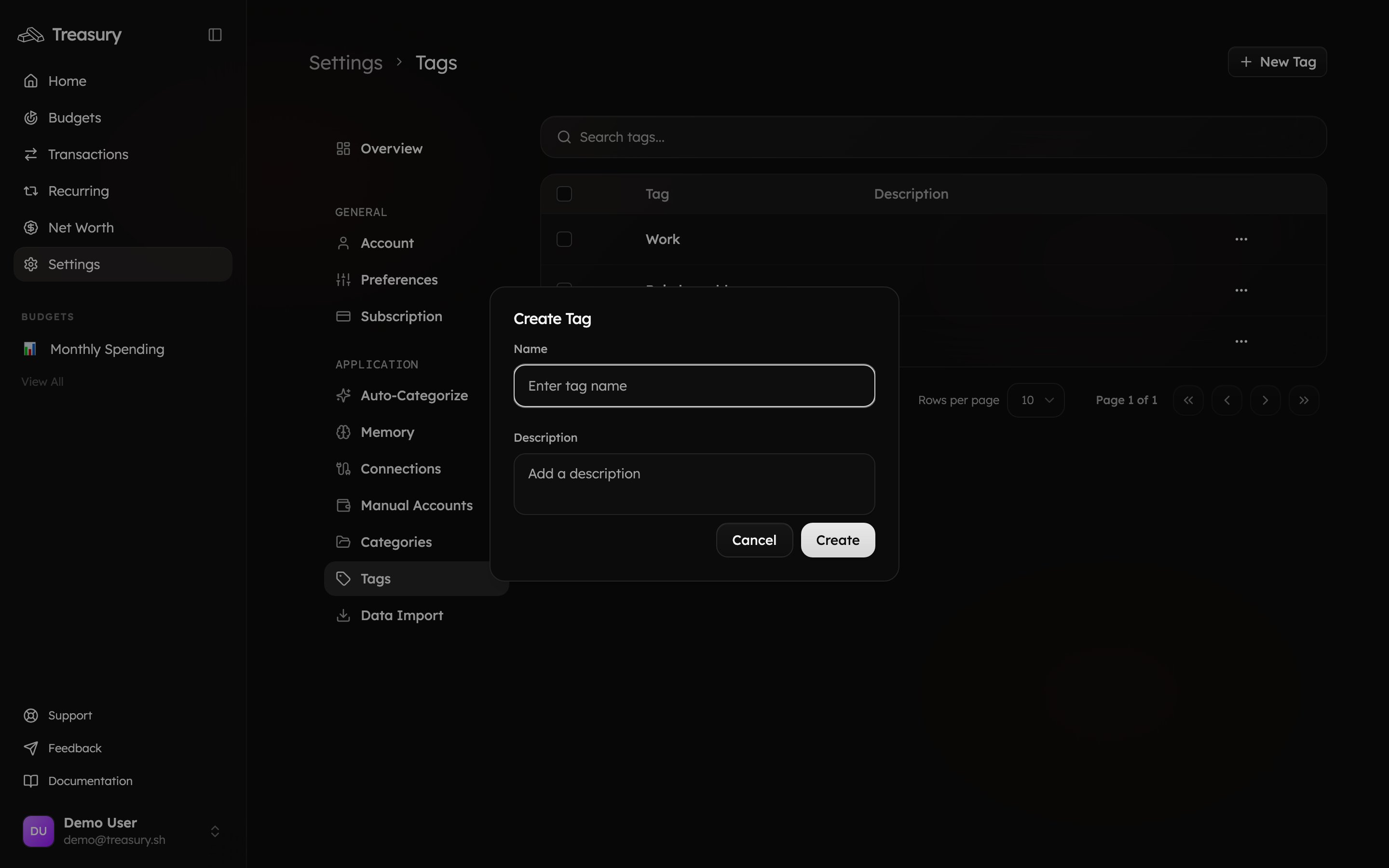The width and height of the screenshot is (1389, 868).
Task: Click the Work tag name
Action: click(x=662, y=239)
